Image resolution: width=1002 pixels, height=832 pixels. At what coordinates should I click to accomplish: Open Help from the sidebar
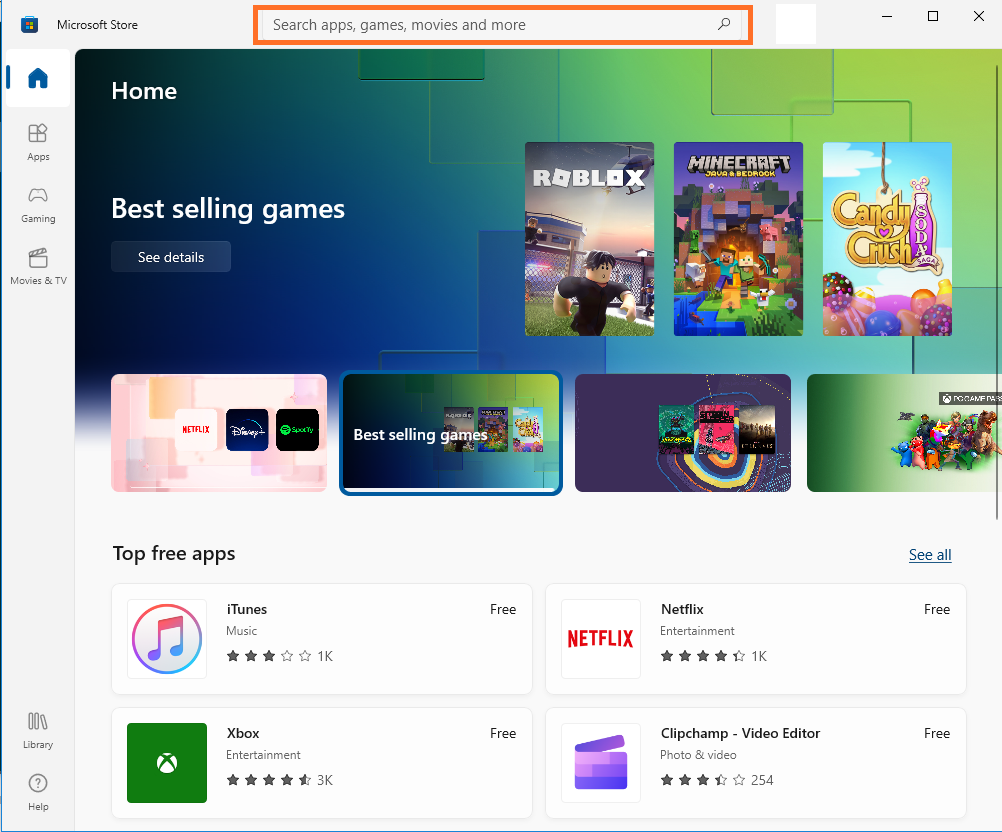point(38,792)
